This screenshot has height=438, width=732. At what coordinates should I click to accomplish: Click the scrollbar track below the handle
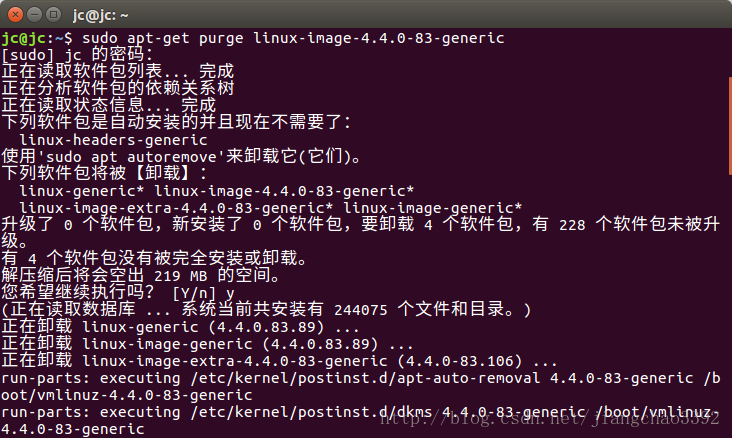pyautogui.click(x=730, y=304)
